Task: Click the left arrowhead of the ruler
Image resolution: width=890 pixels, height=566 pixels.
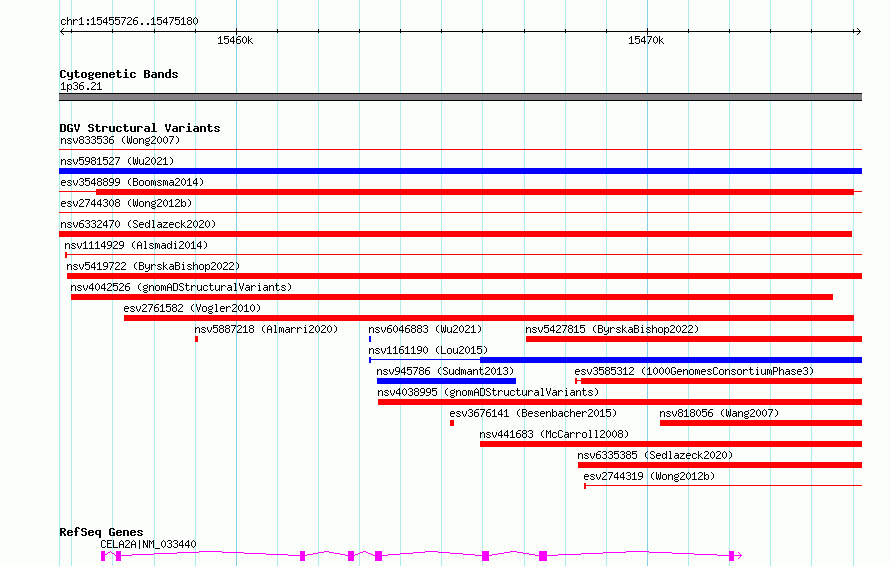Action: coord(63,31)
